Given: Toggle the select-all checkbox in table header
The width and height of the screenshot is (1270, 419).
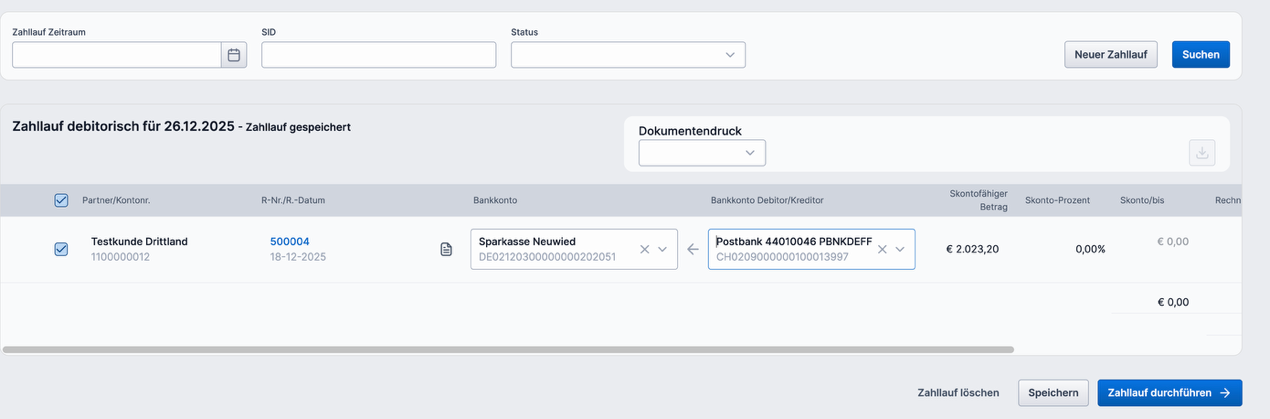Looking at the screenshot, I should click(x=61, y=200).
